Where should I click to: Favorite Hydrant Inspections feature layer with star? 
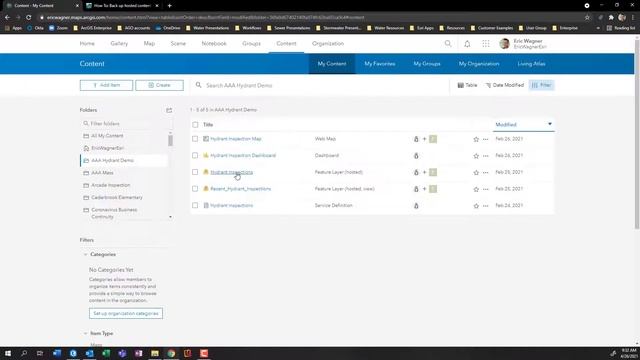point(476,173)
